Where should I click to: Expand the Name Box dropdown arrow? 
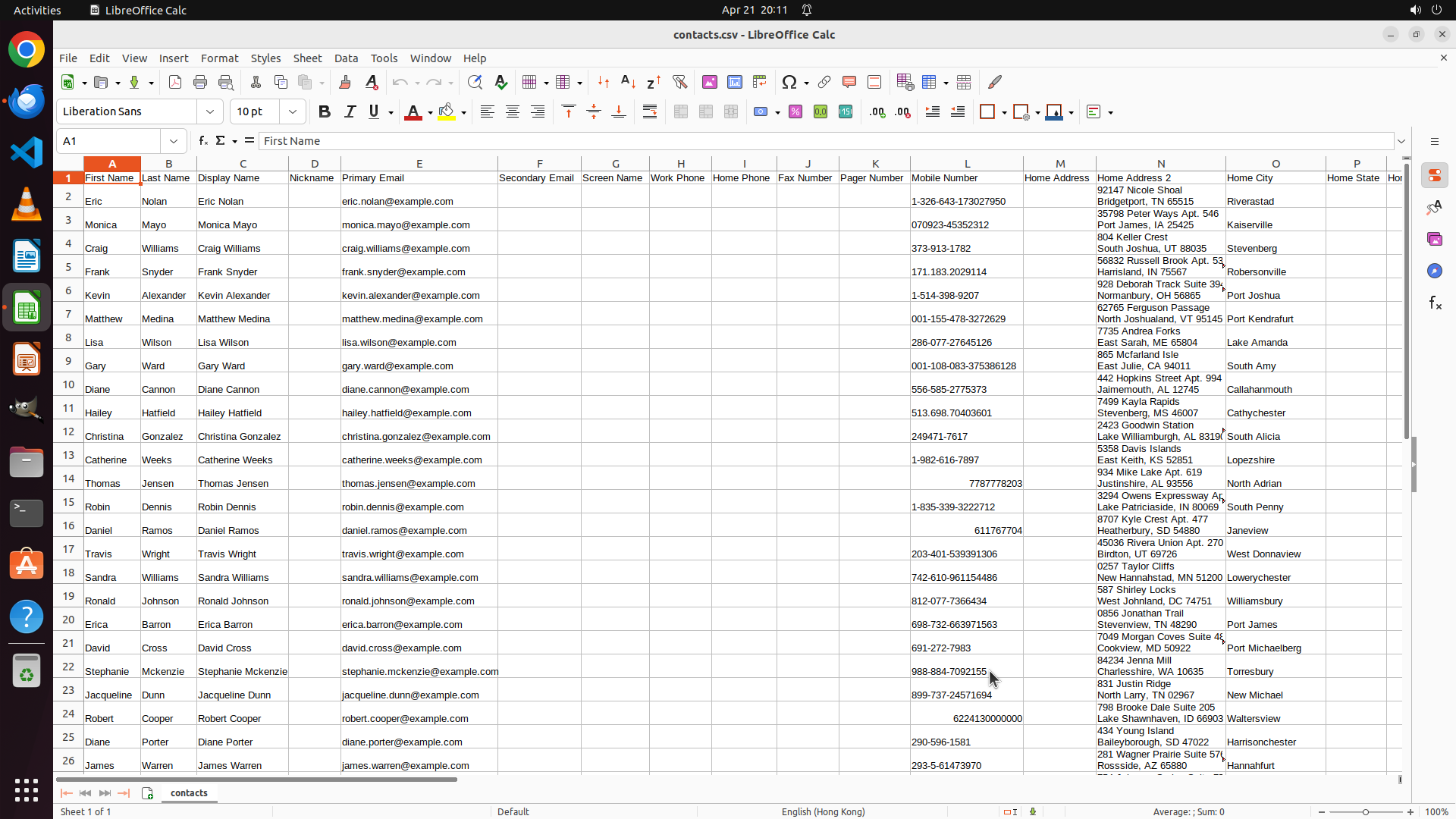(x=174, y=141)
